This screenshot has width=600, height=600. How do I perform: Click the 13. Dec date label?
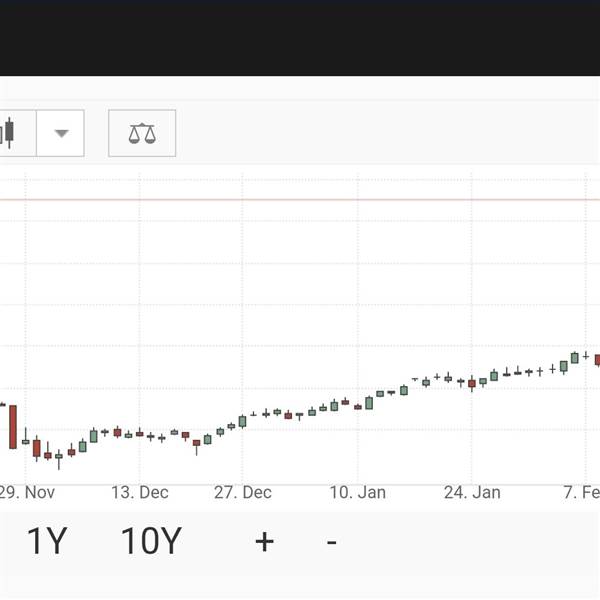tap(140, 492)
